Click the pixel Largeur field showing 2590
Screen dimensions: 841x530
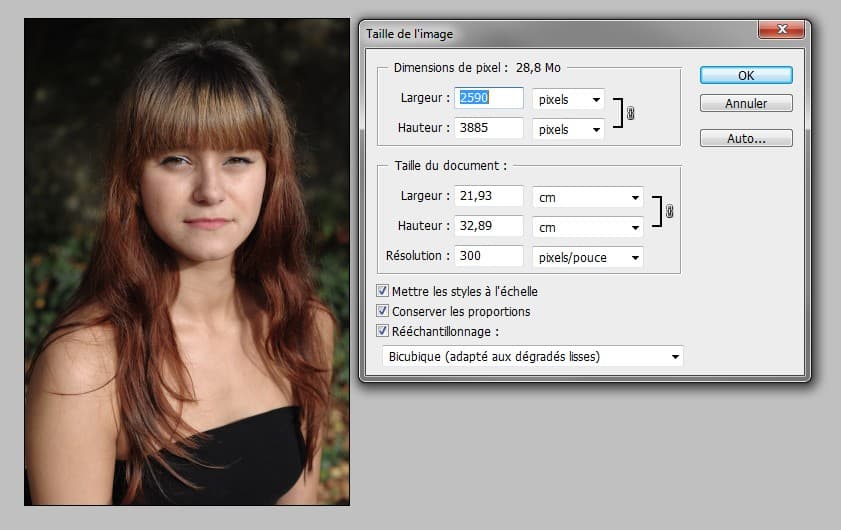[x=489, y=98]
